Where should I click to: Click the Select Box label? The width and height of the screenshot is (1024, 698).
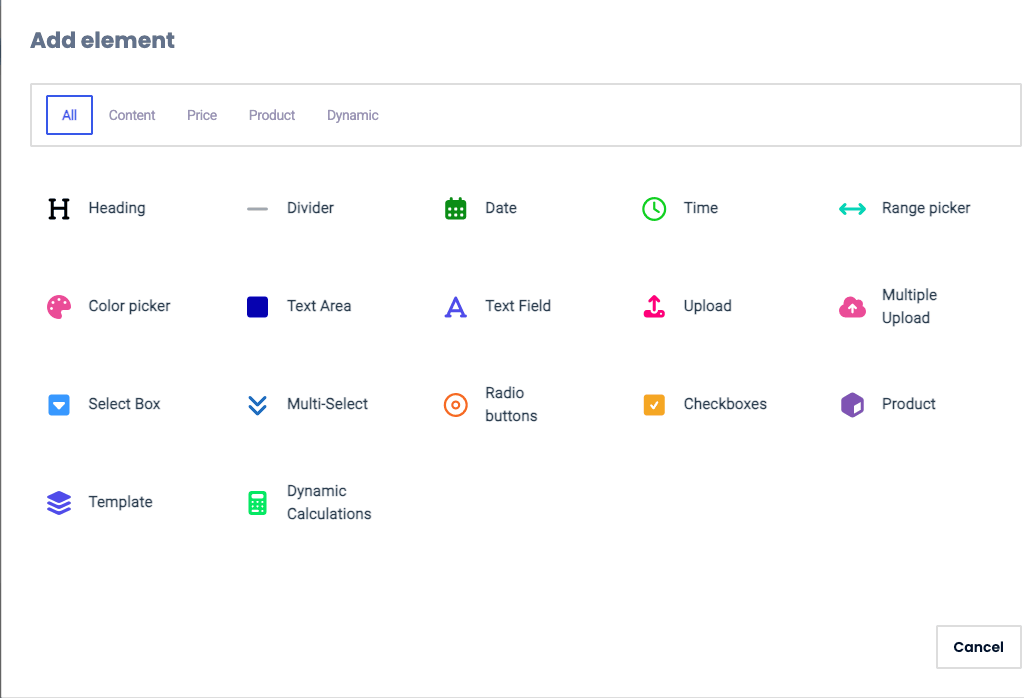[x=124, y=404]
